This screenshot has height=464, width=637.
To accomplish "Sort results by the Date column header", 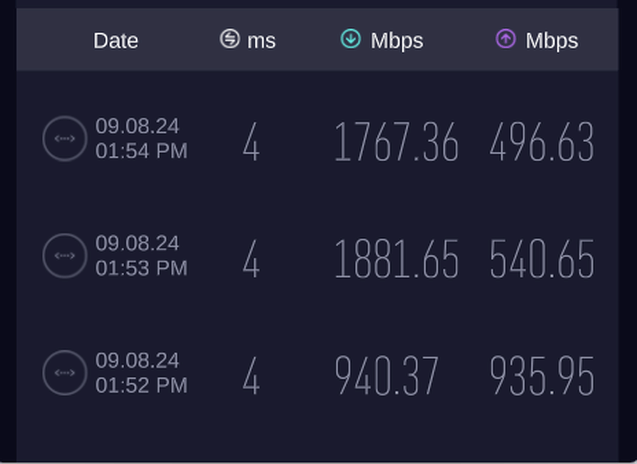I will point(116,41).
